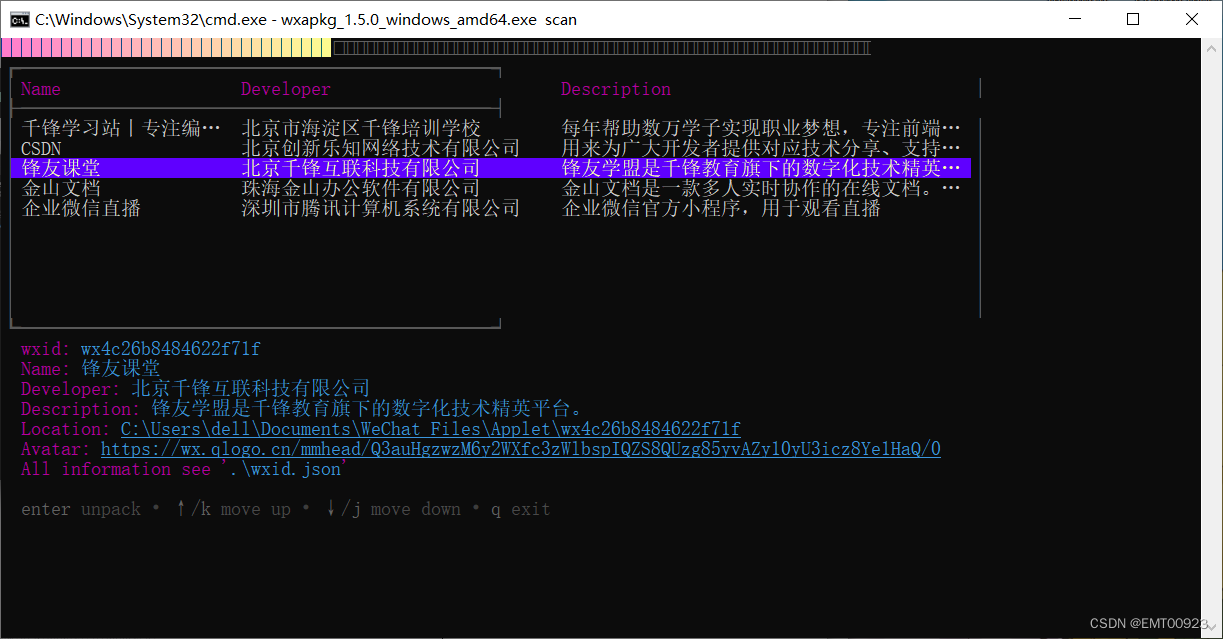Click the window title text

point(306,19)
